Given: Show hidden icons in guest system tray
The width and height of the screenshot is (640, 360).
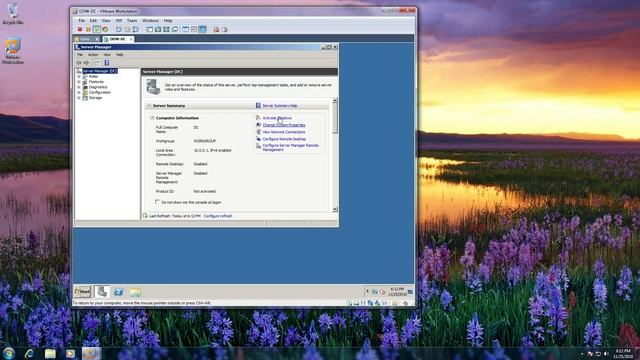Looking at the screenshot, I should click(x=367, y=291).
